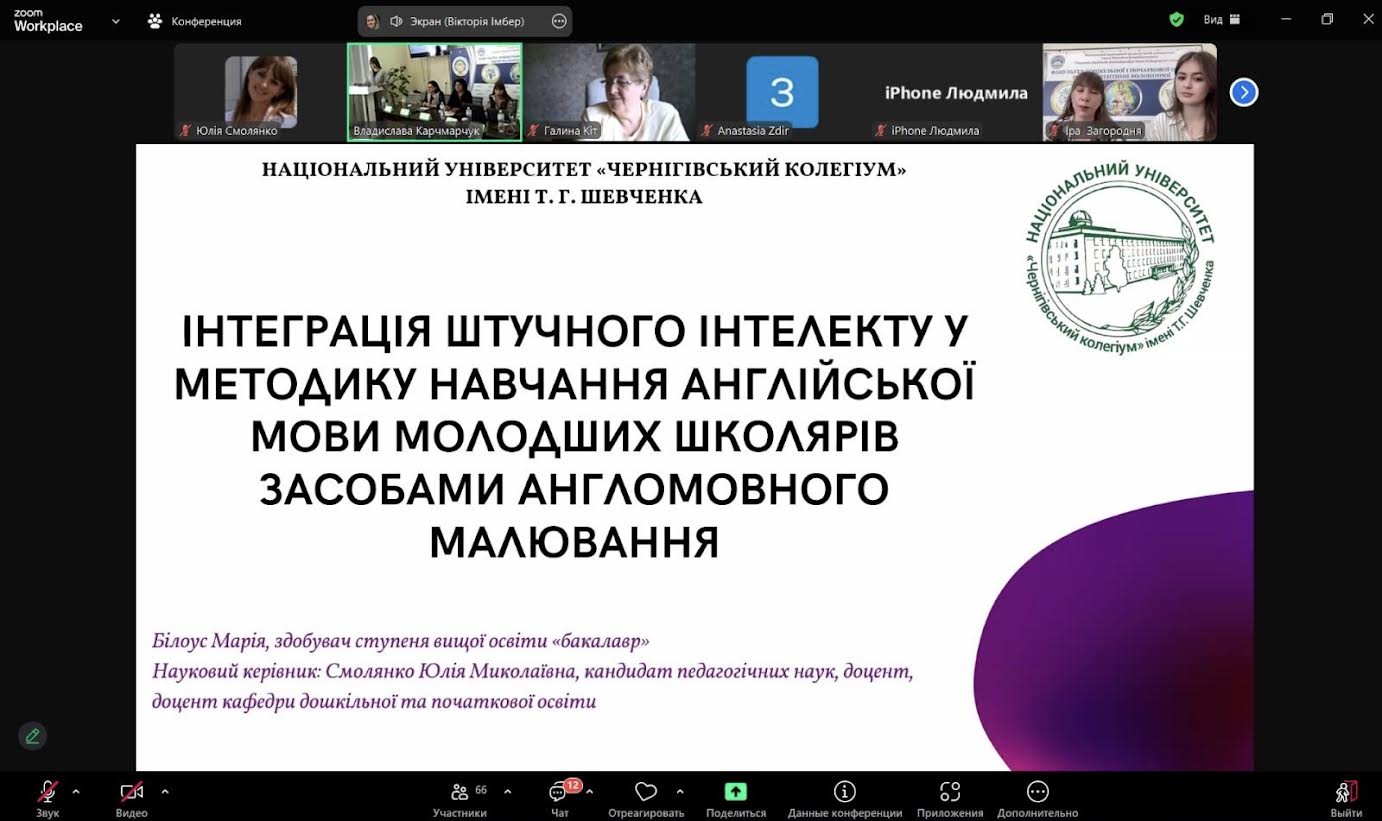Open Данные конференции info icon
The height and width of the screenshot is (821, 1382).
pos(845,797)
